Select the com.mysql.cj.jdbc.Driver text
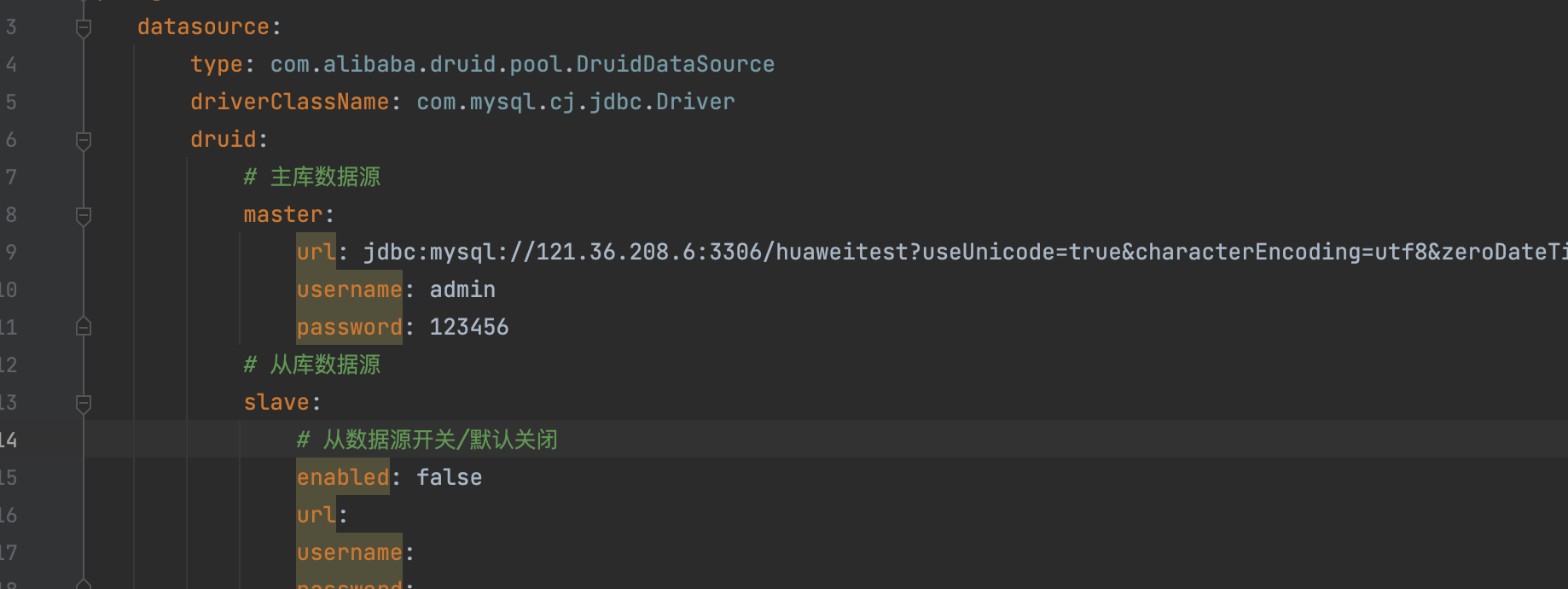Screen dimensions: 1568x589 point(576,102)
